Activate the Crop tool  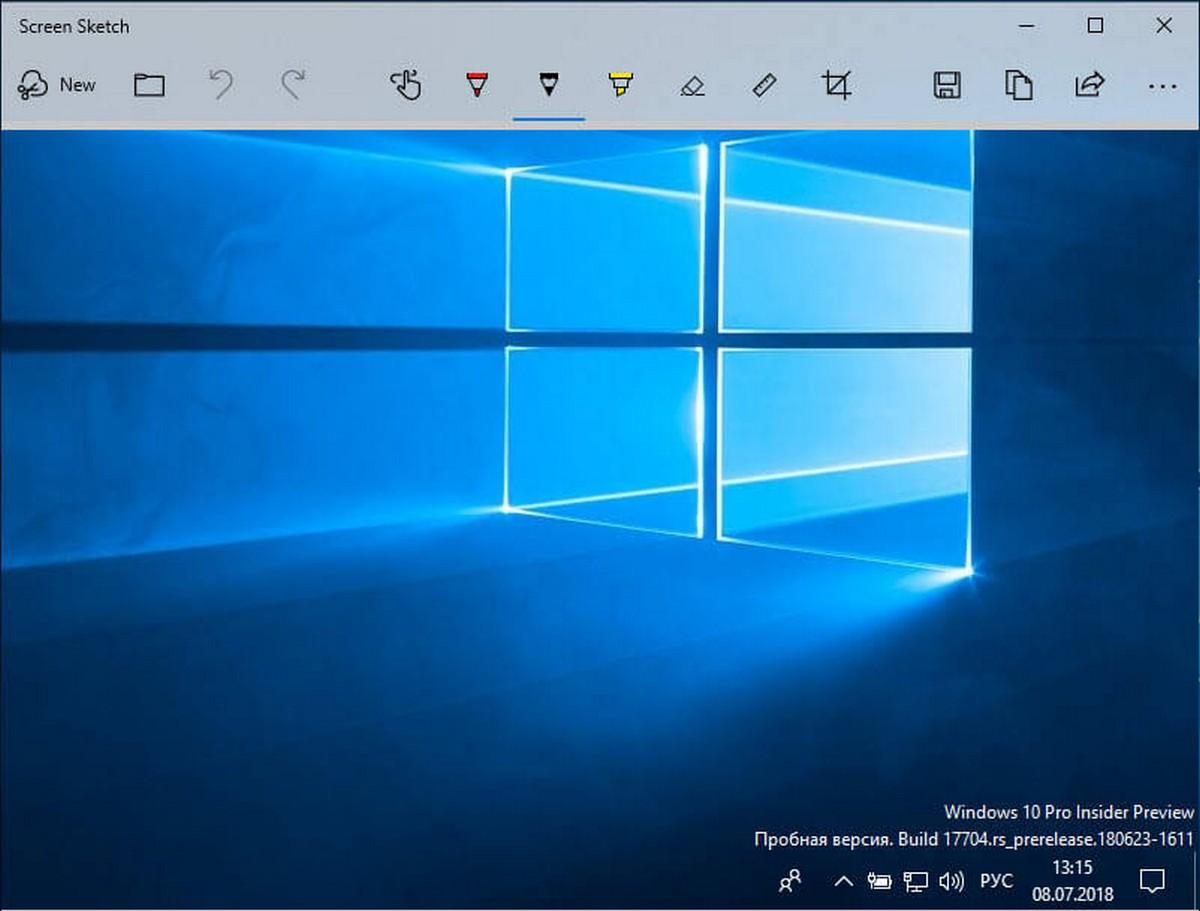click(x=836, y=85)
